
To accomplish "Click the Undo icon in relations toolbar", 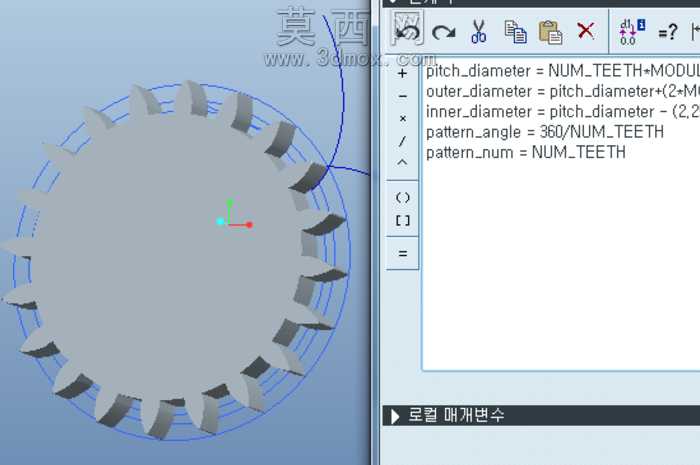I will tap(407, 31).
